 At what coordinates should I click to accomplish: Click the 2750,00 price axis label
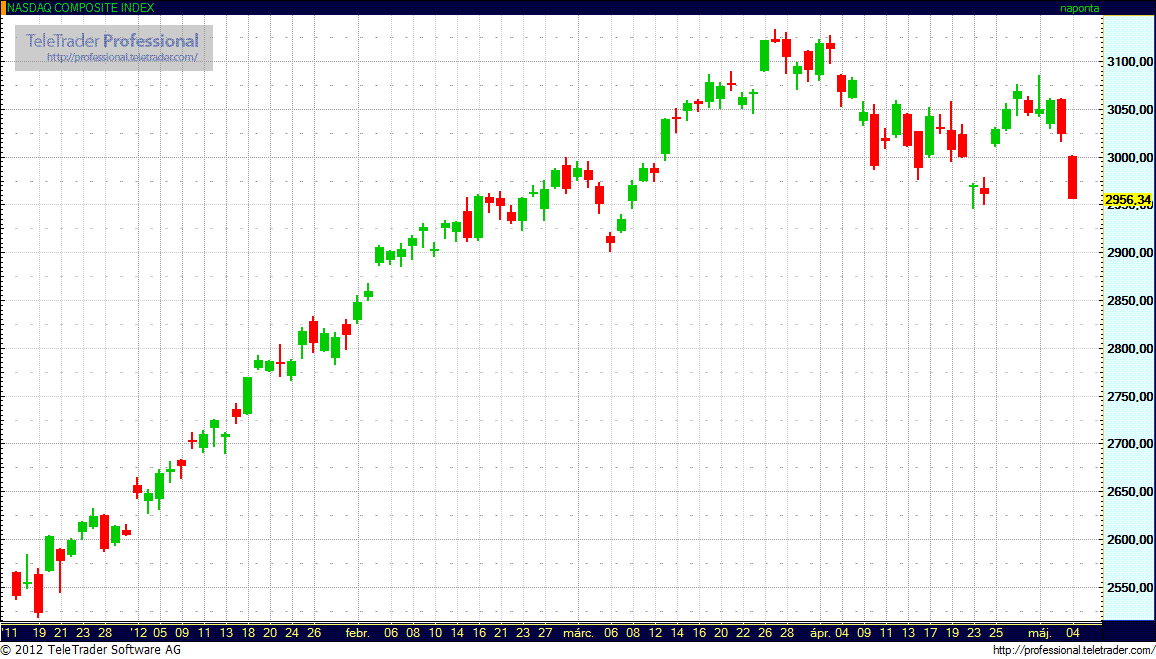click(1131, 397)
